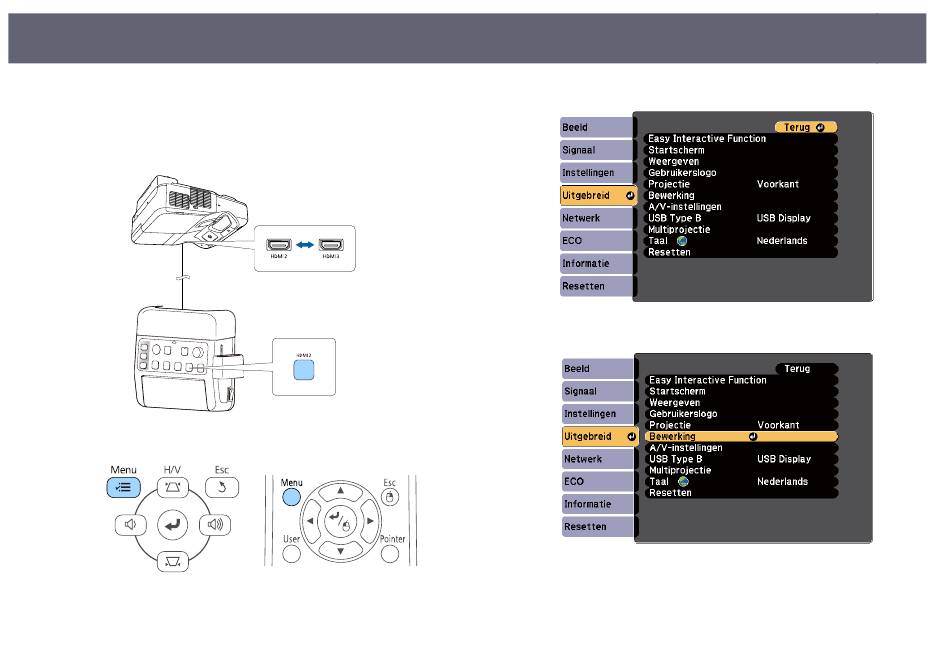Select the Beeld tab in upper menu
The image size is (950, 660).
[x=596, y=127]
